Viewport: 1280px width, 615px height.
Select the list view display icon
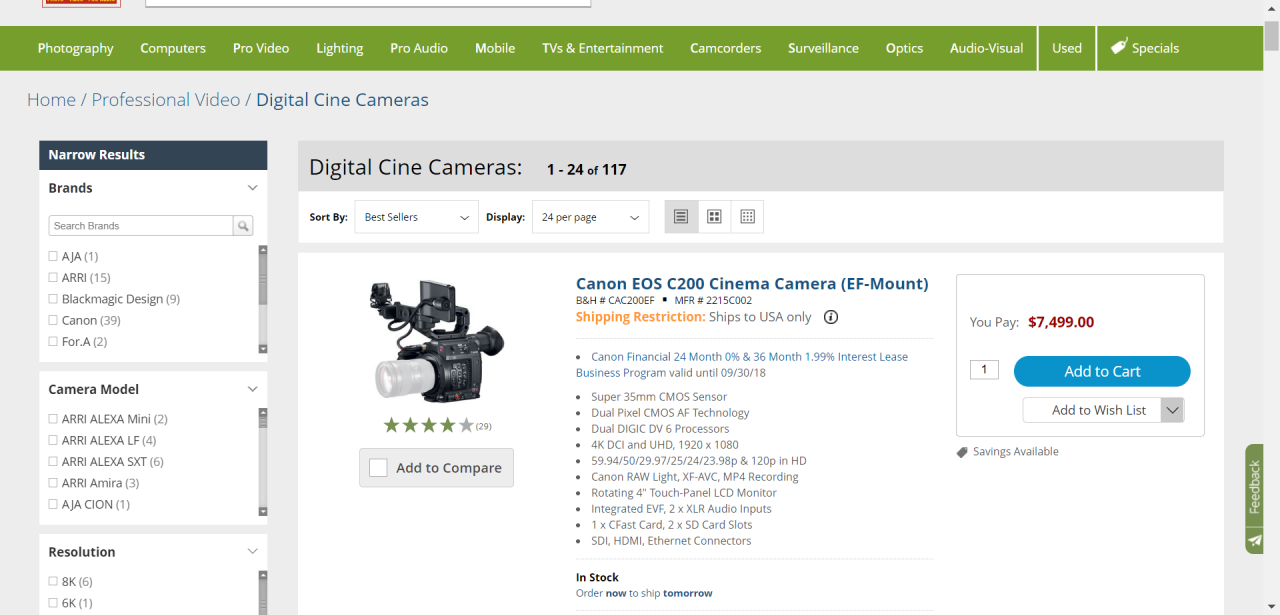click(681, 217)
